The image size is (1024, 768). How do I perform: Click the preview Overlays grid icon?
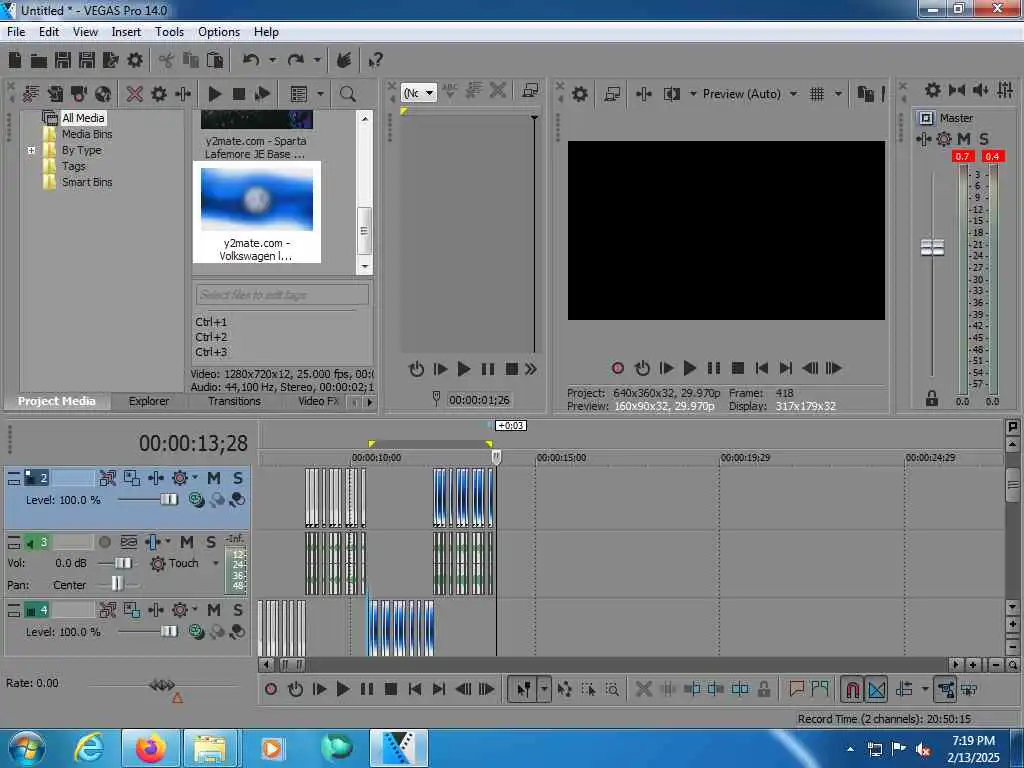(816, 94)
